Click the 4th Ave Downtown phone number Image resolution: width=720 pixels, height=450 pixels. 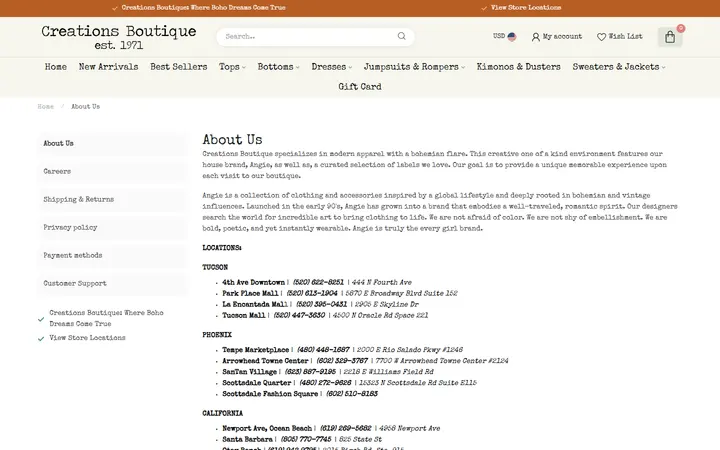pos(318,282)
